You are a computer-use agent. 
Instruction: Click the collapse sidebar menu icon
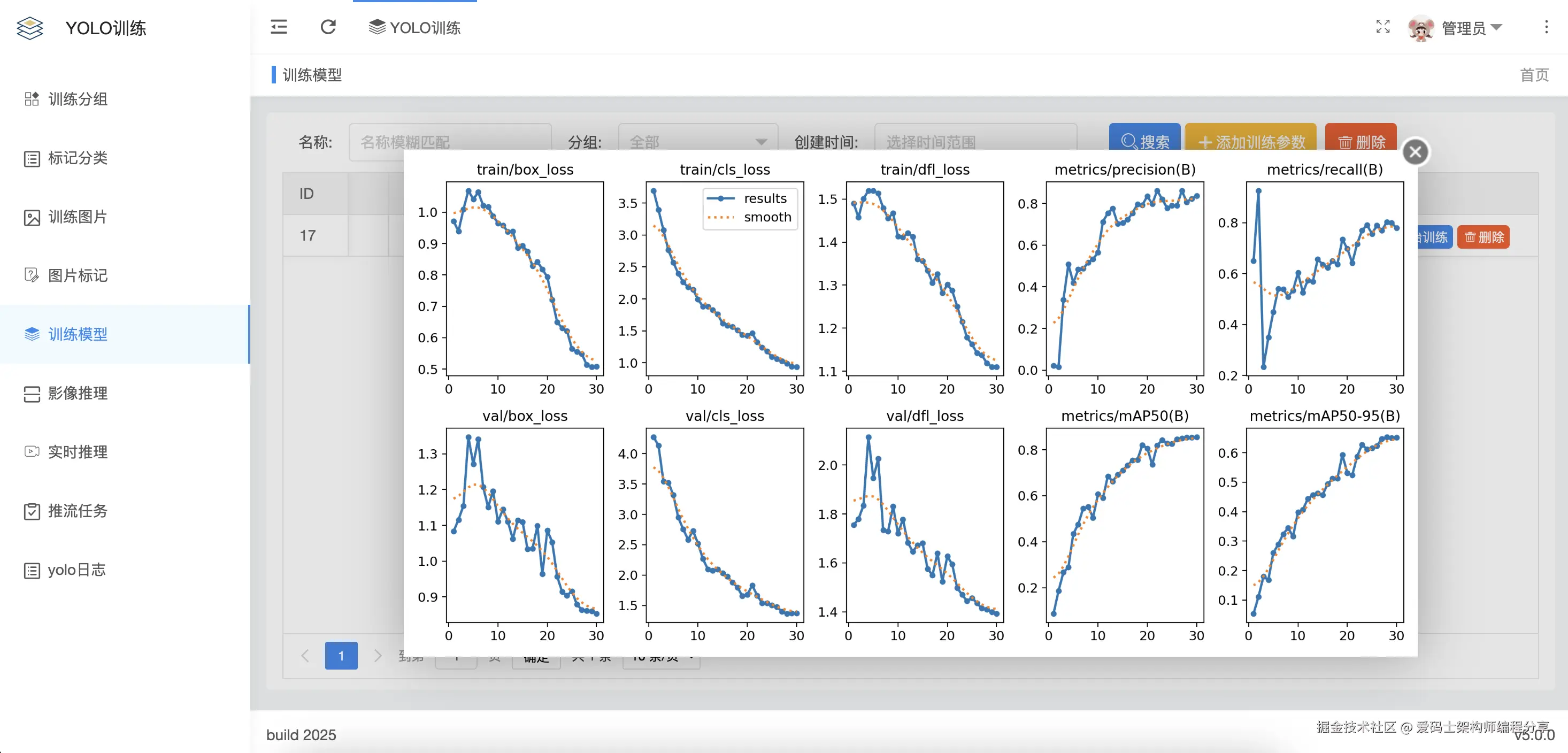click(279, 27)
